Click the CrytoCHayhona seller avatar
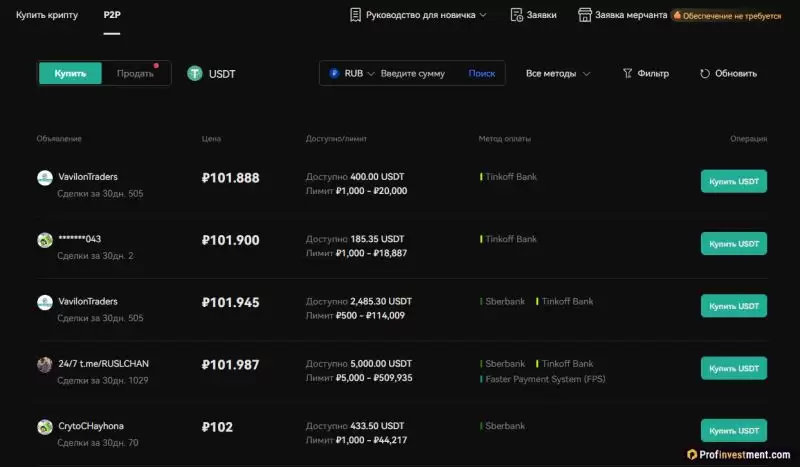The image size is (800, 467). click(45, 427)
